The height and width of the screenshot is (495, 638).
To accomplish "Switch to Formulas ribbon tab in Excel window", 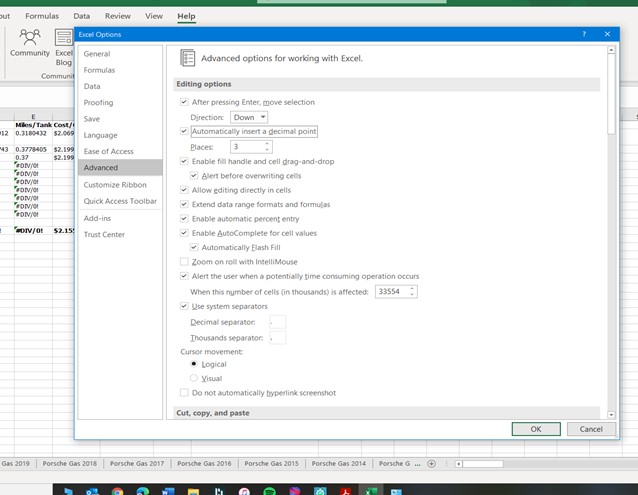I will [x=42, y=16].
